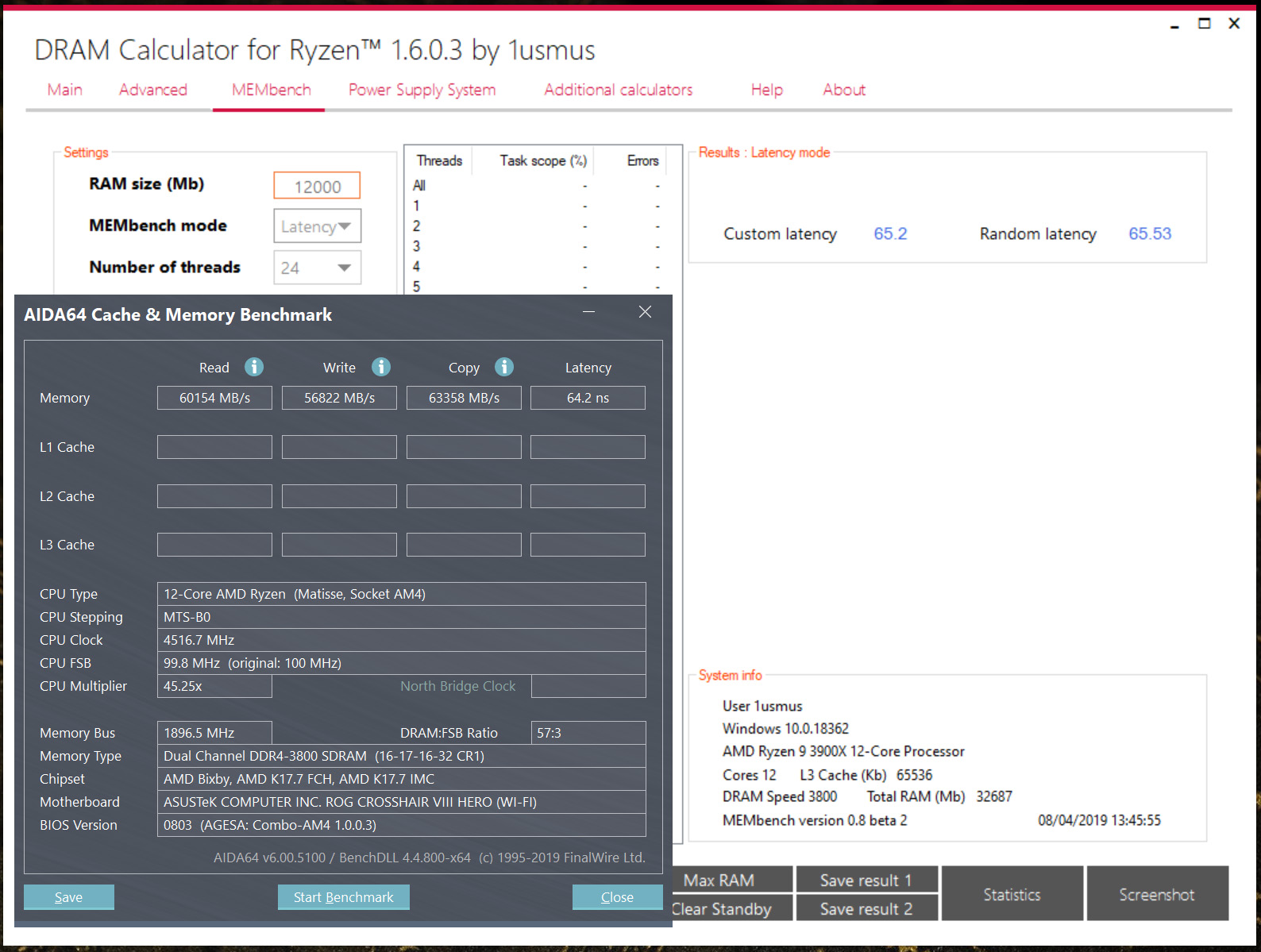Click the AMD Ryzen 9 3900X system info line
This screenshot has height=952, width=1261.
tap(843, 751)
